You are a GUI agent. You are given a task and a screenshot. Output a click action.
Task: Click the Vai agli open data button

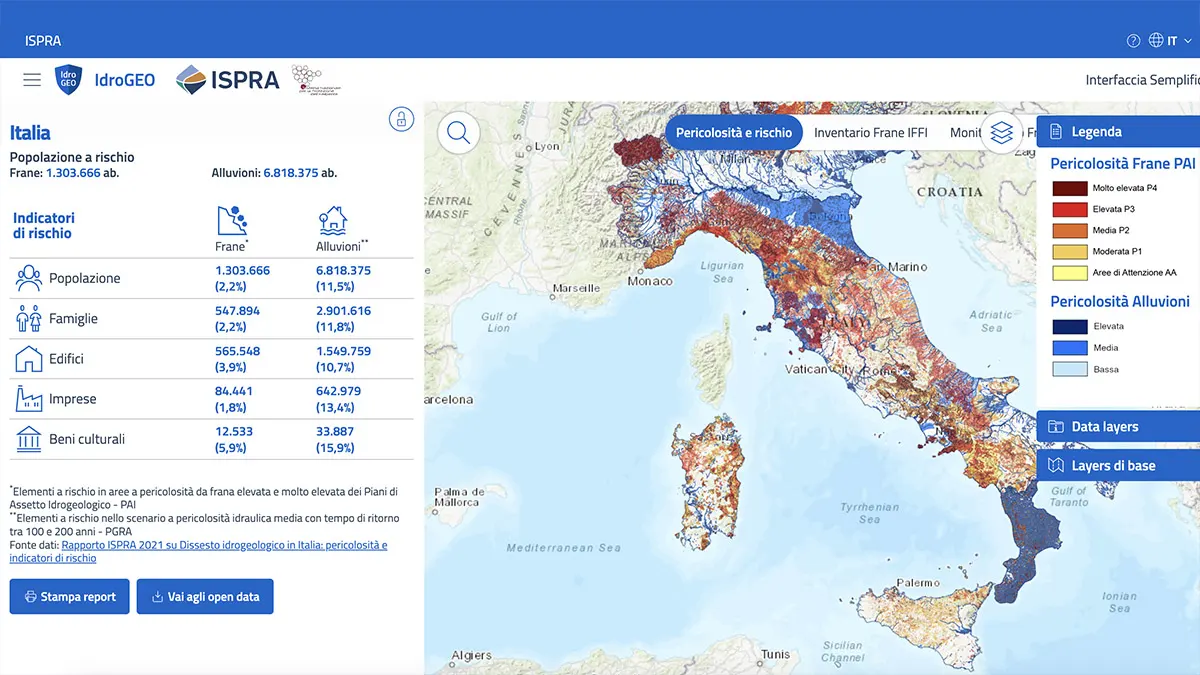pos(205,597)
